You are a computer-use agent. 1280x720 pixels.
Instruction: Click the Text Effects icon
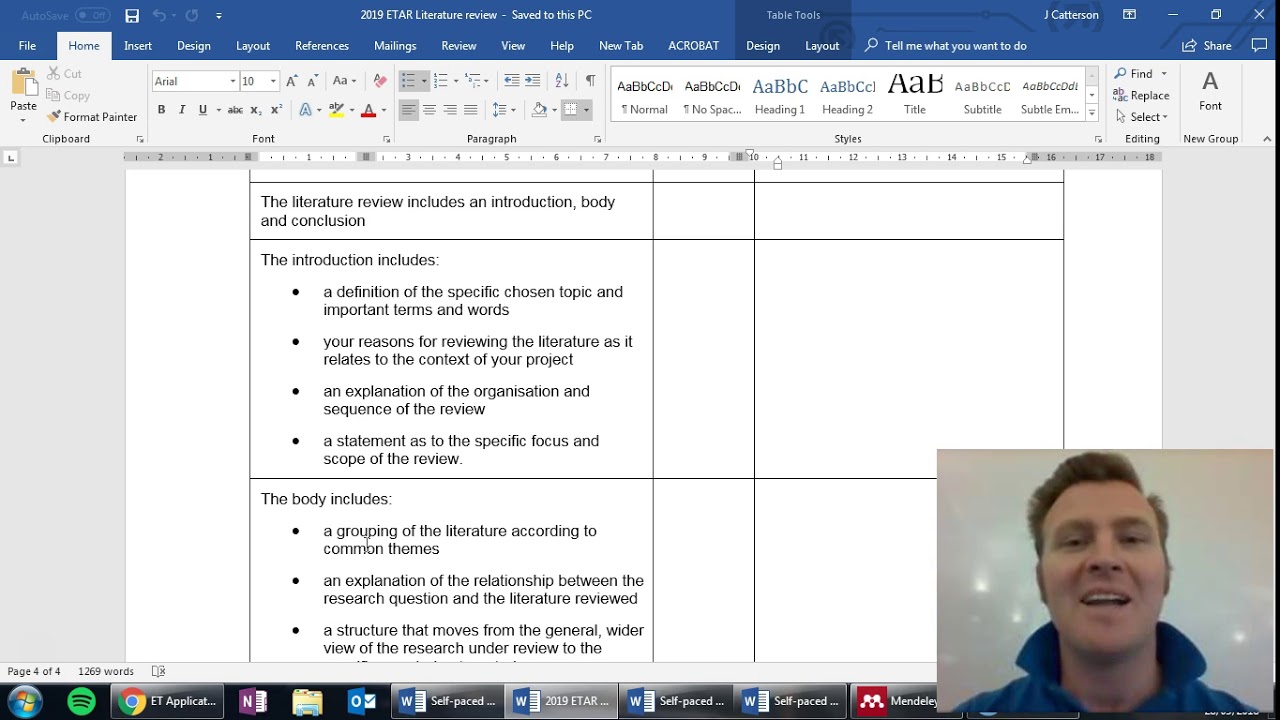point(306,110)
